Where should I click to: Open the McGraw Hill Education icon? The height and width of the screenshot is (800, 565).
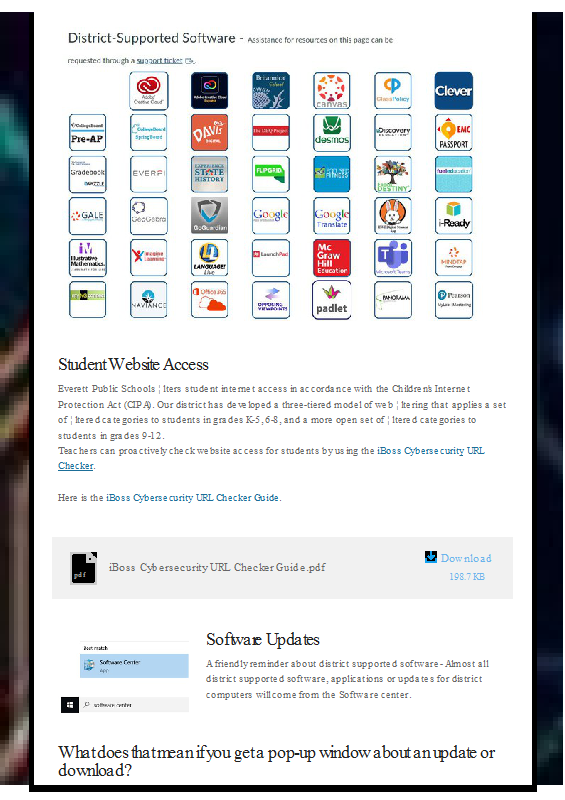332,258
